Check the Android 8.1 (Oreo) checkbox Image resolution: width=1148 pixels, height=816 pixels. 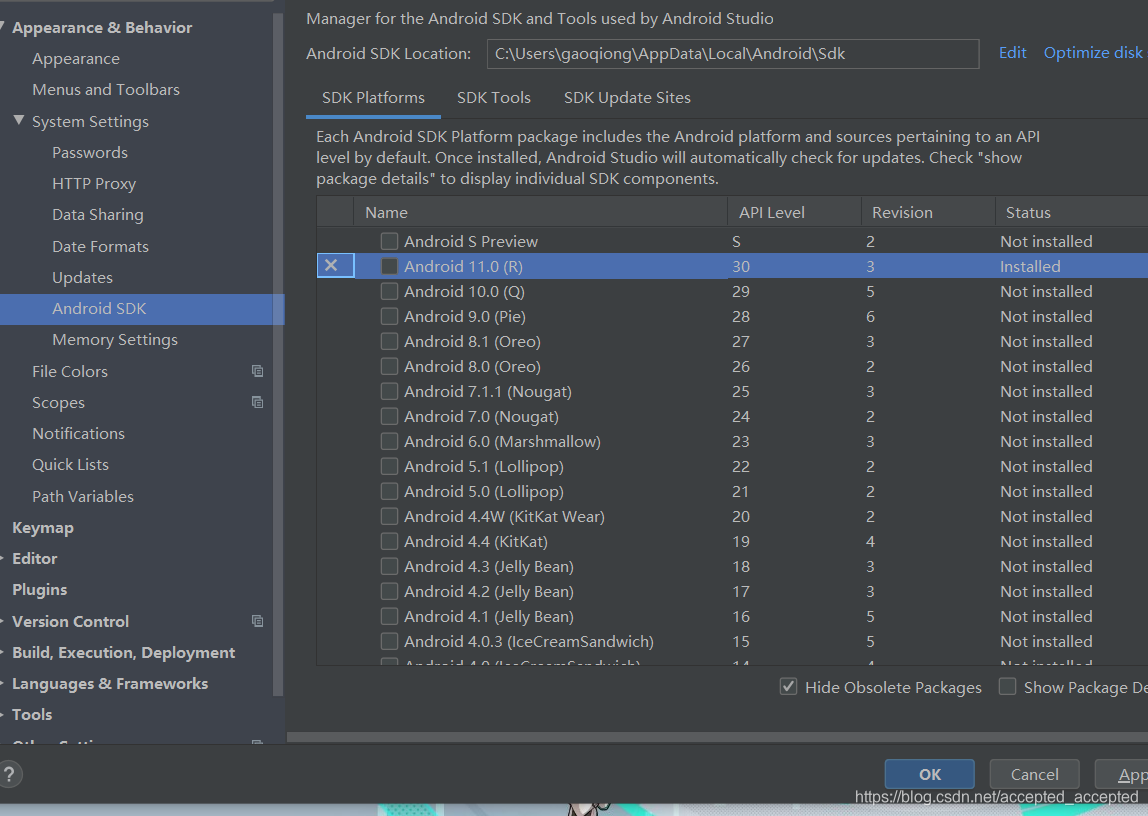(x=390, y=341)
